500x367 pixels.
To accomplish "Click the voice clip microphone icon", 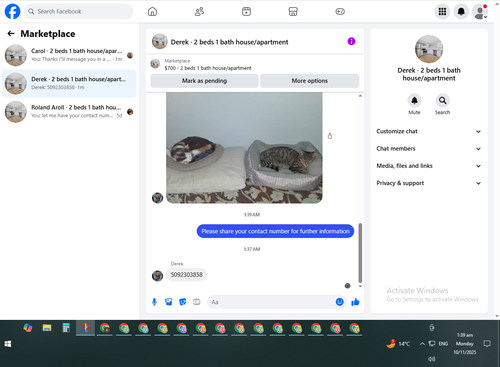I will click(x=154, y=302).
